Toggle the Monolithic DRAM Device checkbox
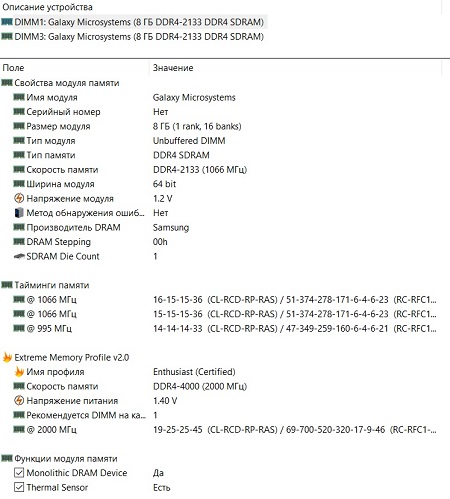 19,473
